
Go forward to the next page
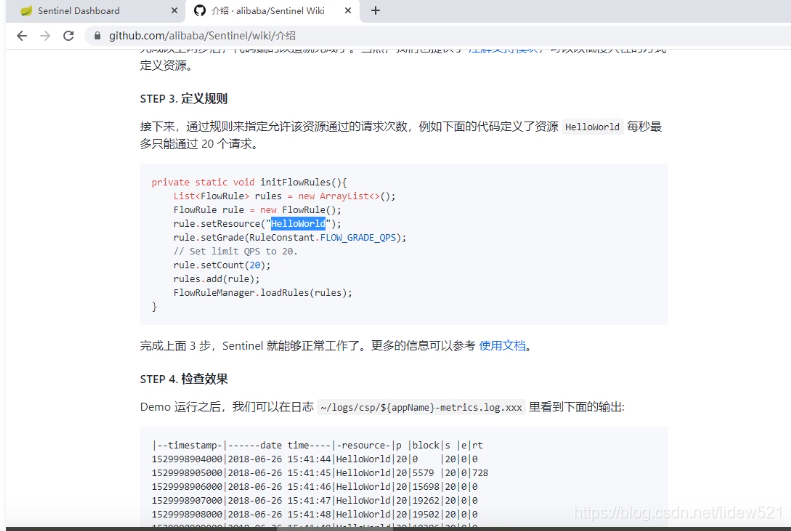[x=45, y=36]
